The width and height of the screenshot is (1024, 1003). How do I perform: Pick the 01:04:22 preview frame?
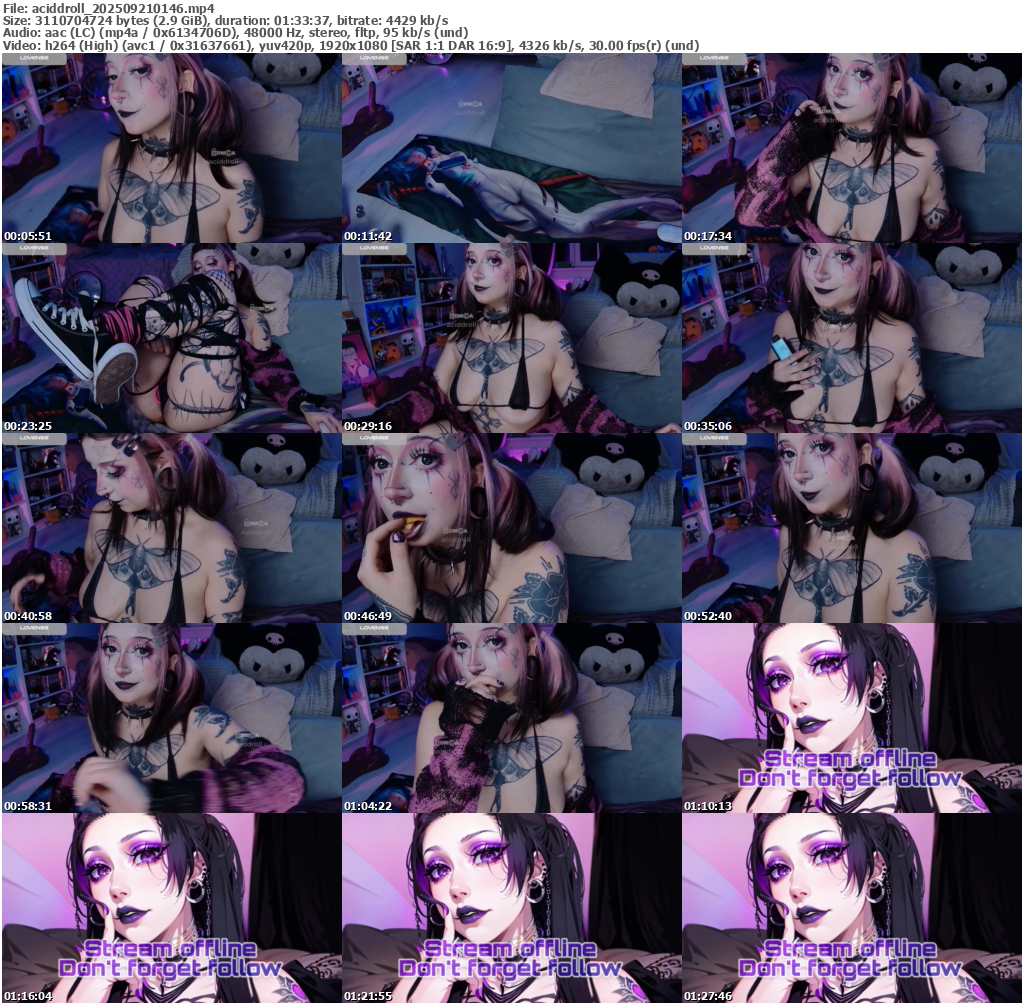coord(511,718)
